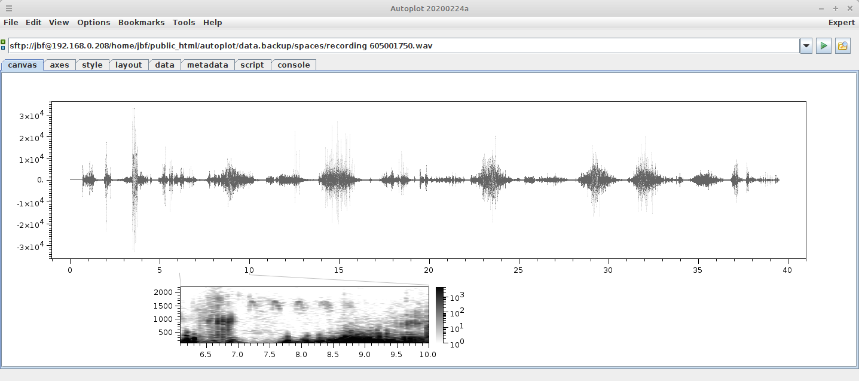Image resolution: width=859 pixels, height=381 pixels.
Task: Open the Tools menu
Action: [184, 22]
